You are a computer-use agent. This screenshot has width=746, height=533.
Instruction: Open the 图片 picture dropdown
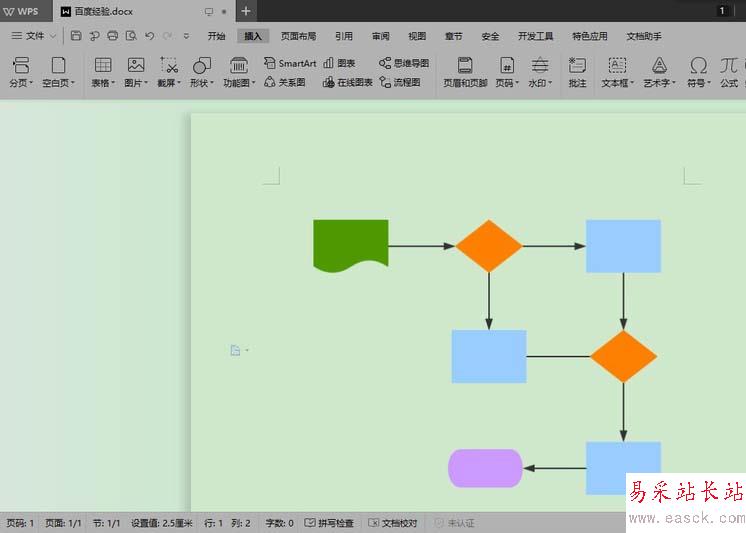point(136,83)
